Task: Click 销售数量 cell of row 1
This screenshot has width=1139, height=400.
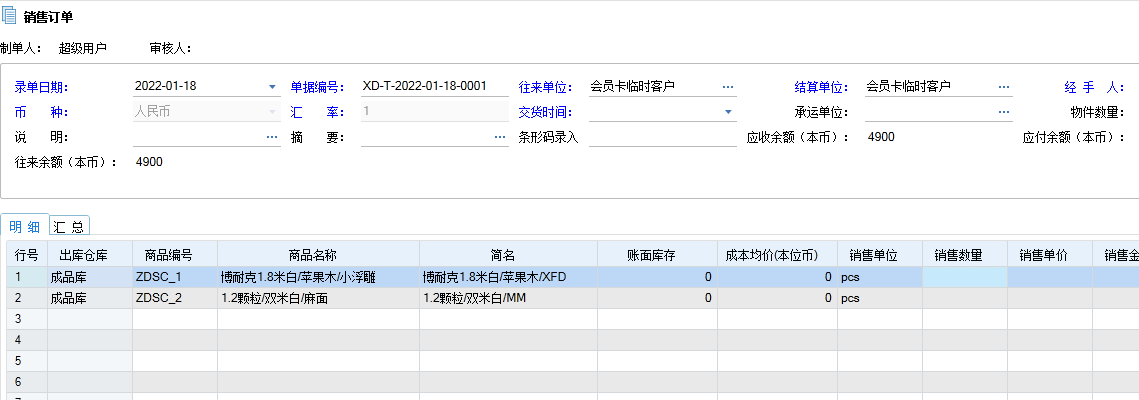Action: coord(965,277)
